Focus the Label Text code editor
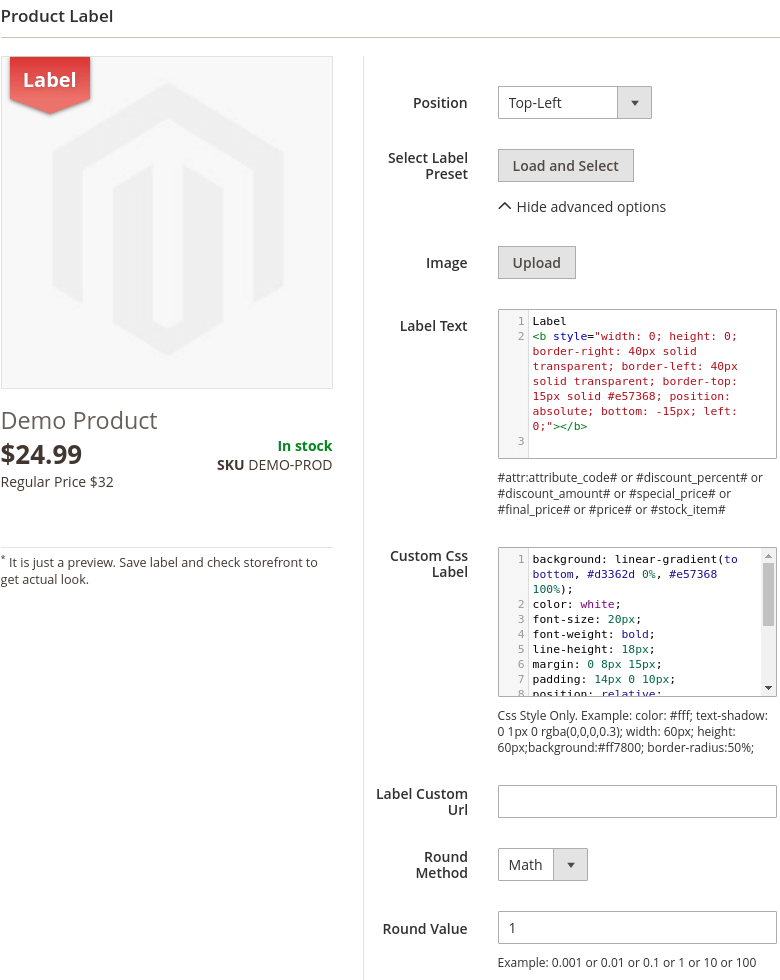The width and height of the screenshot is (780, 980). tap(637, 384)
